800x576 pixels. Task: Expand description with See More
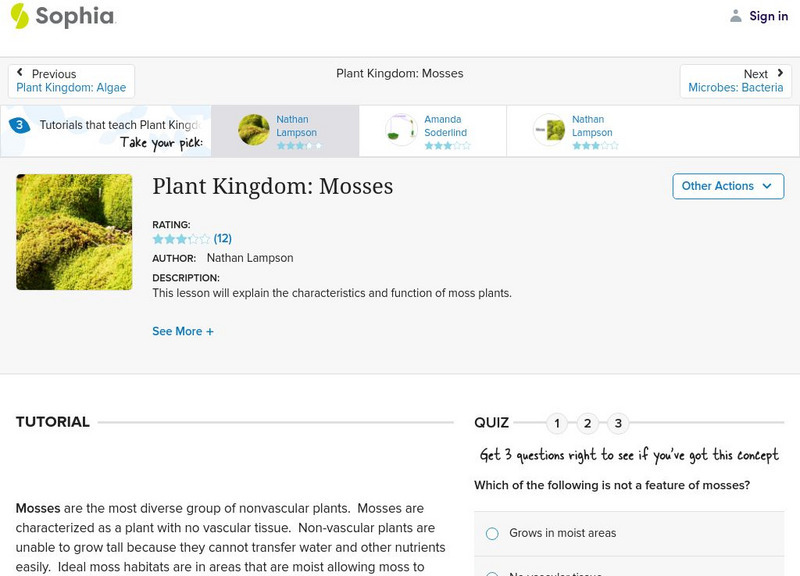183,331
